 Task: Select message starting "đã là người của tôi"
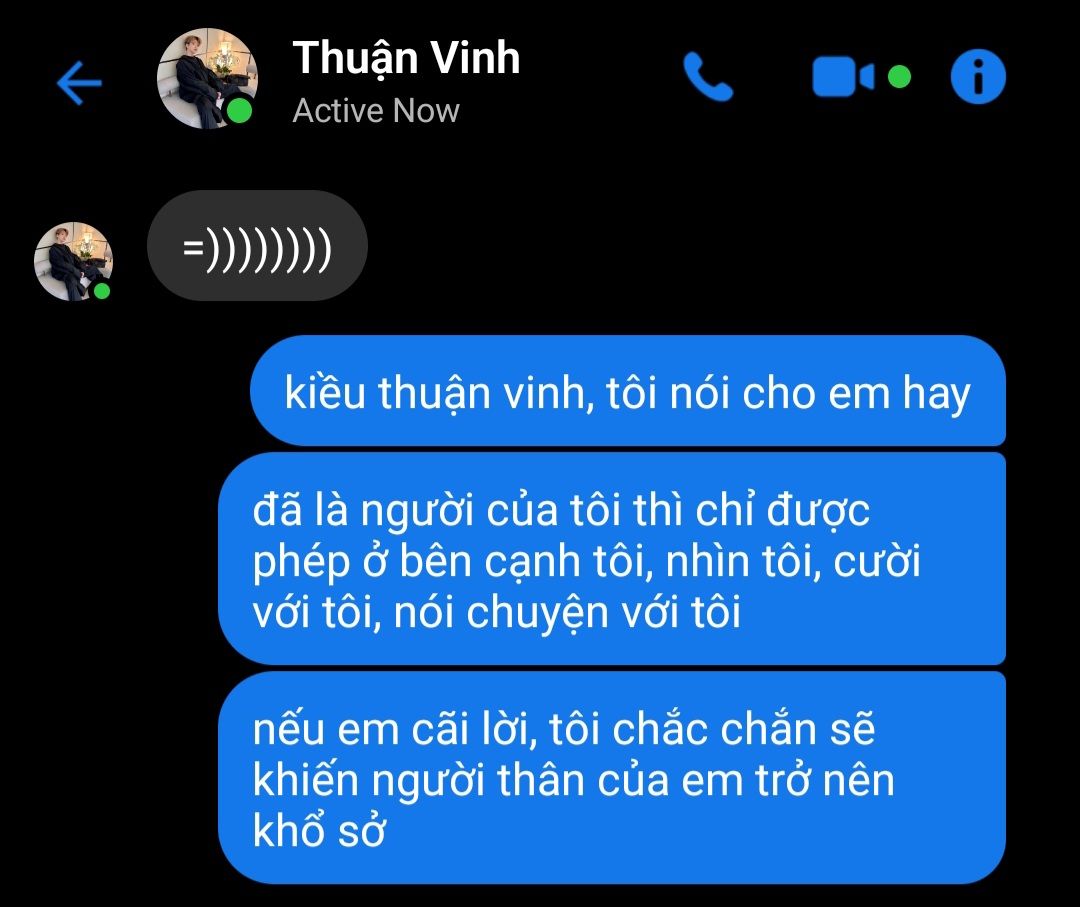pyautogui.click(x=612, y=559)
